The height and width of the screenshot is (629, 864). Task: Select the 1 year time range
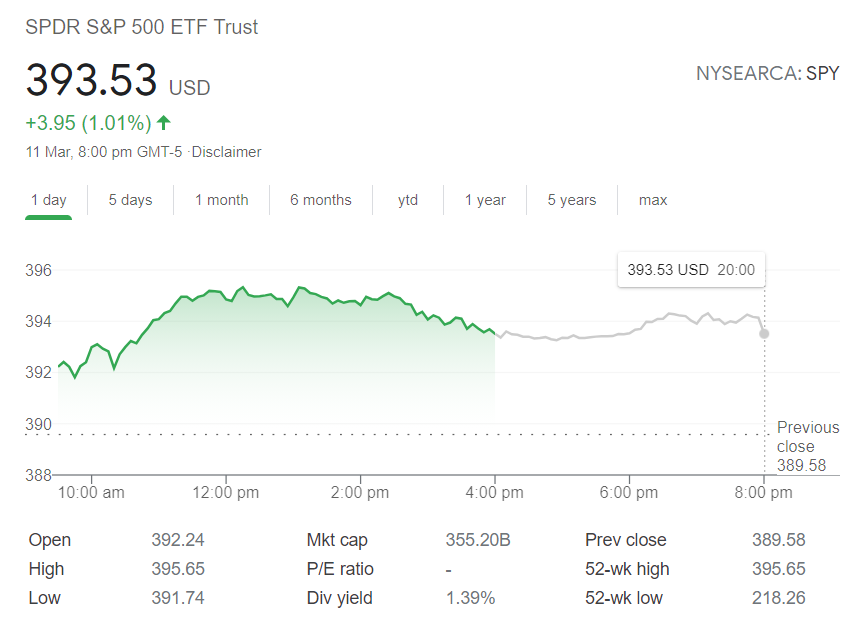click(485, 200)
